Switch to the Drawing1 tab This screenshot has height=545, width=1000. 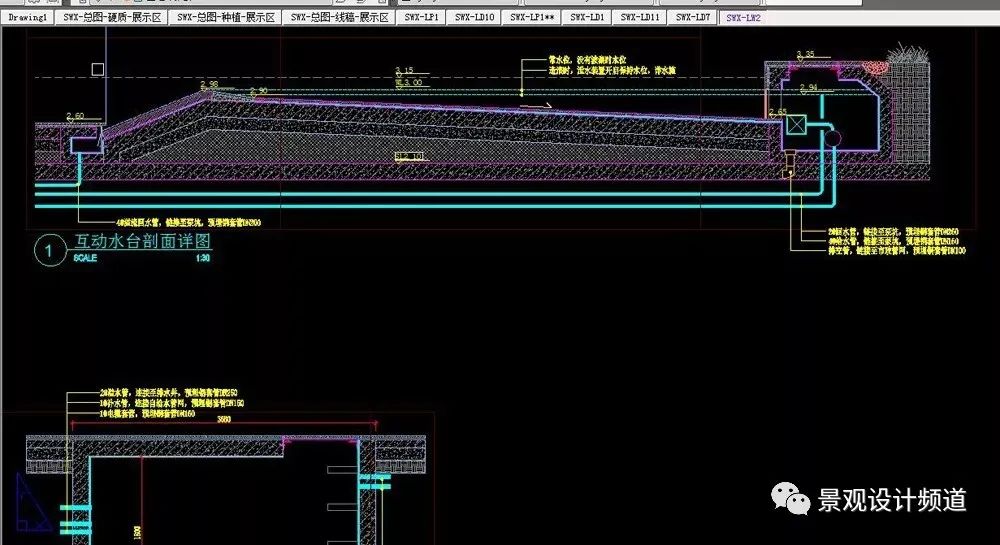pyautogui.click(x=27, y=18)
